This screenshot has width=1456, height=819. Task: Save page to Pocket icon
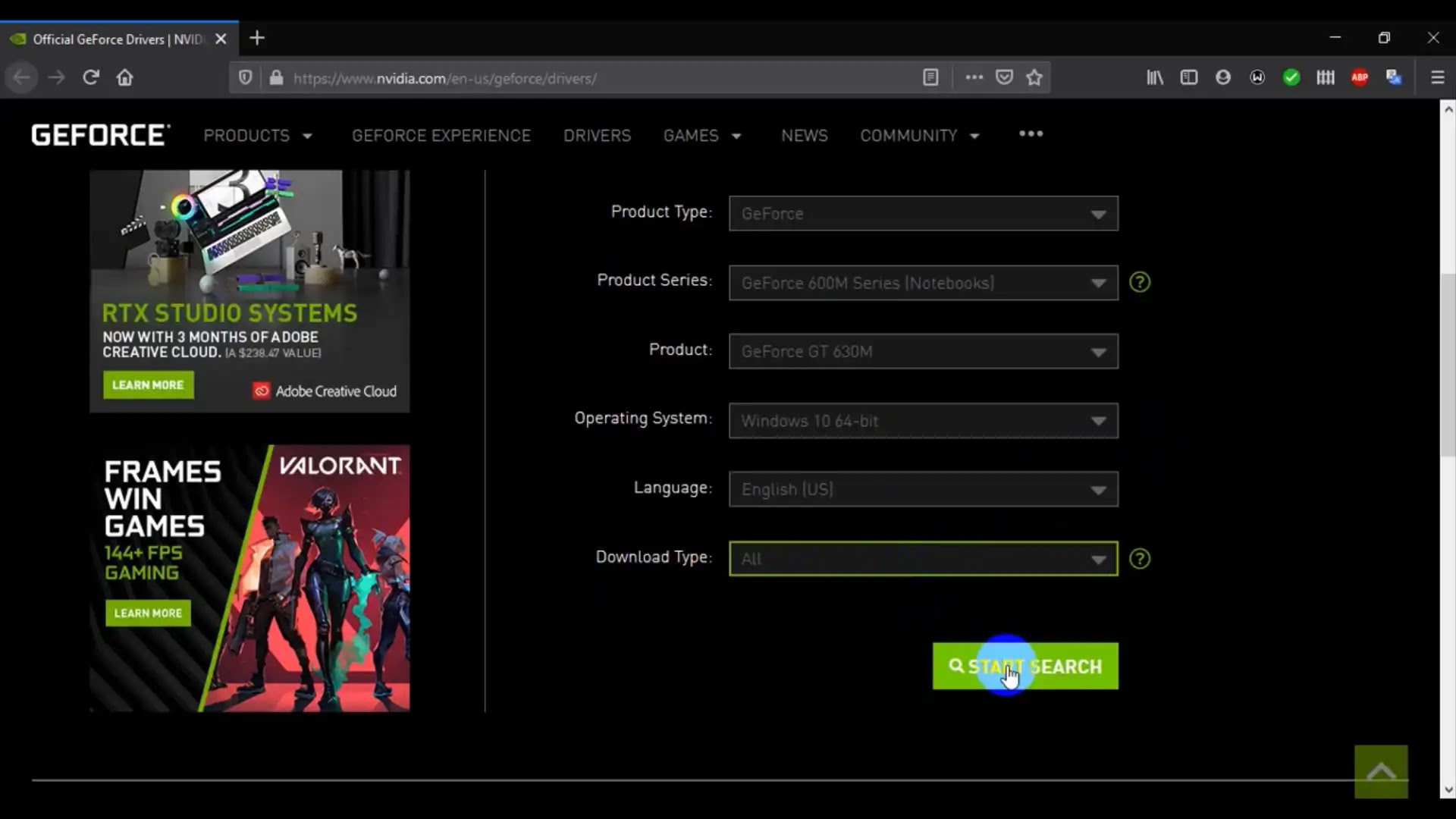1004,77
